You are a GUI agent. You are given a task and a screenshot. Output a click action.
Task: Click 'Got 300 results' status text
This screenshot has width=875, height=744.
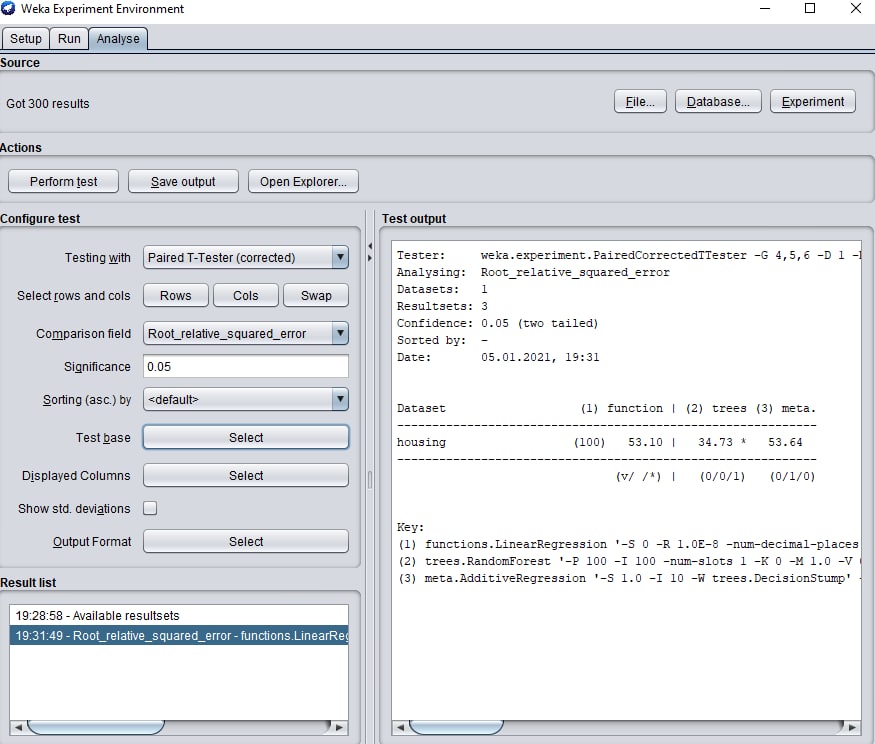coord(48,104)
